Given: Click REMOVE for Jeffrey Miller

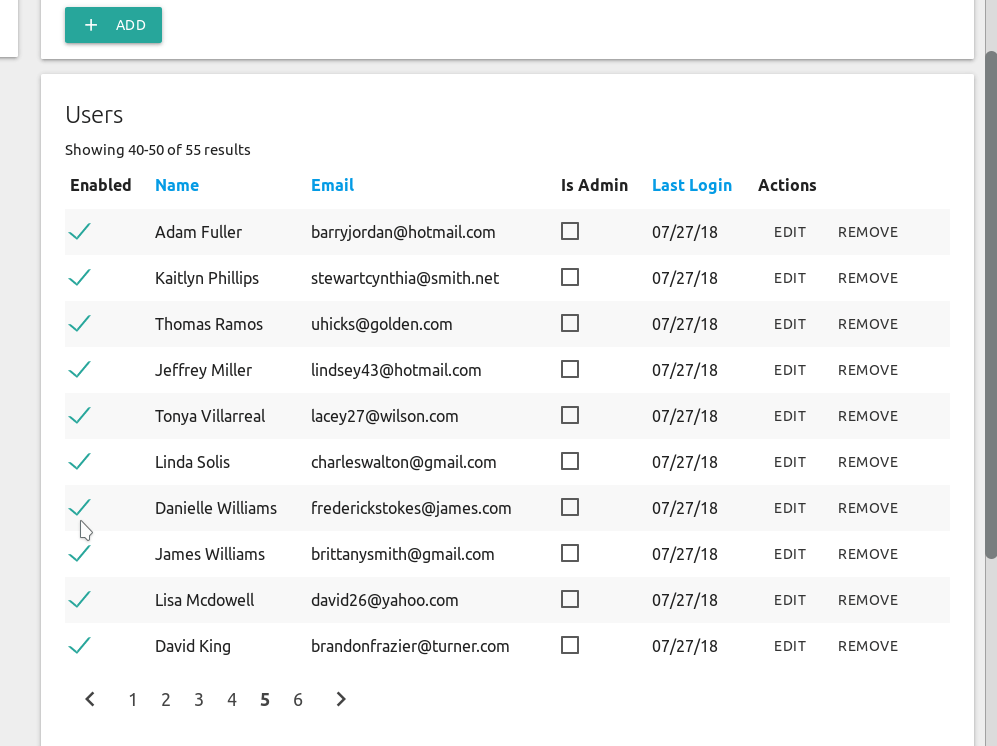Looking at the screenshot, I should coord(867,370).
